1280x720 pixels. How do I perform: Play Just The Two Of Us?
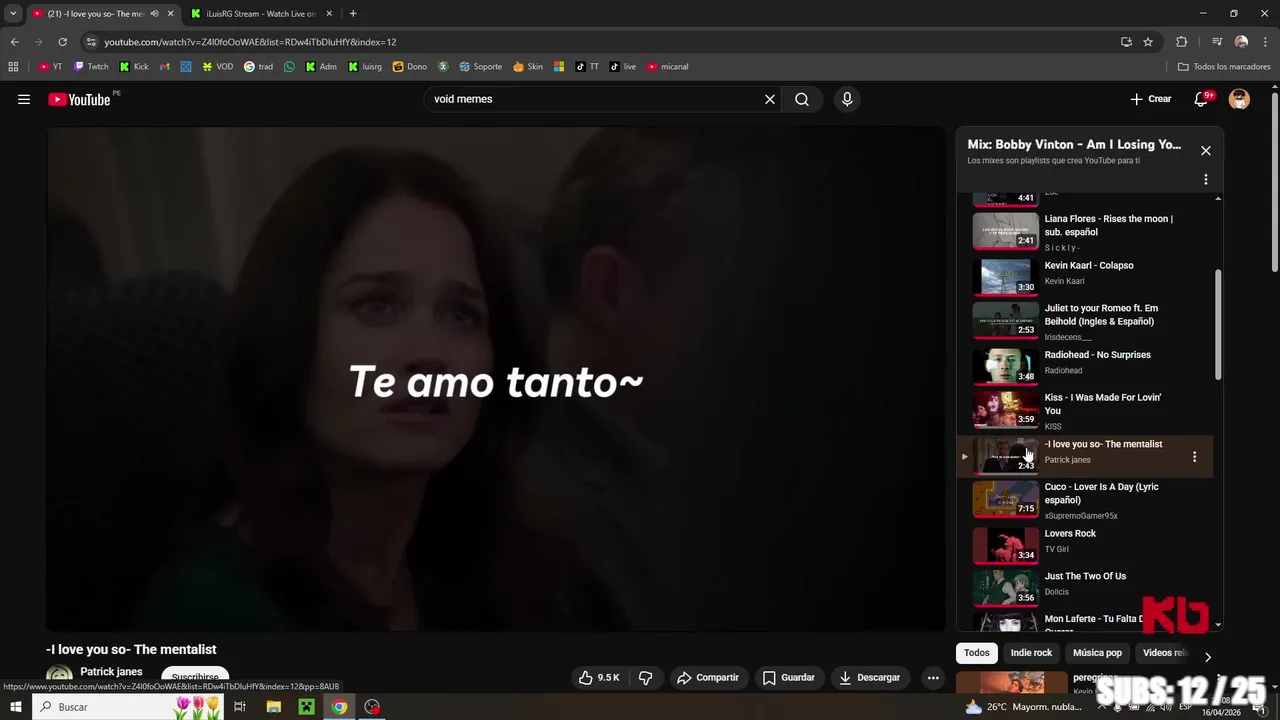pyautogui.click(x=1085, y=586)
